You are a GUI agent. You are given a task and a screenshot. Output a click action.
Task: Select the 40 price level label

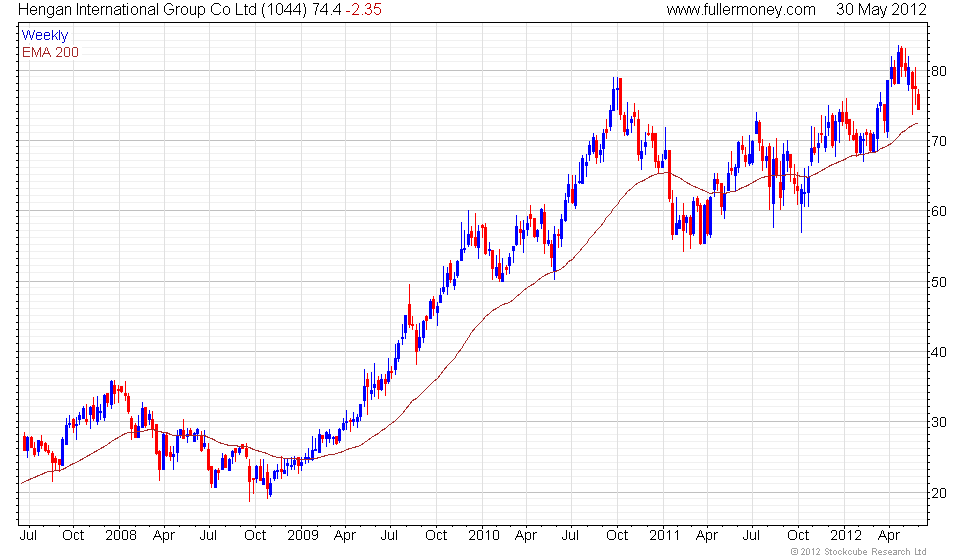[x=939, y=352]
